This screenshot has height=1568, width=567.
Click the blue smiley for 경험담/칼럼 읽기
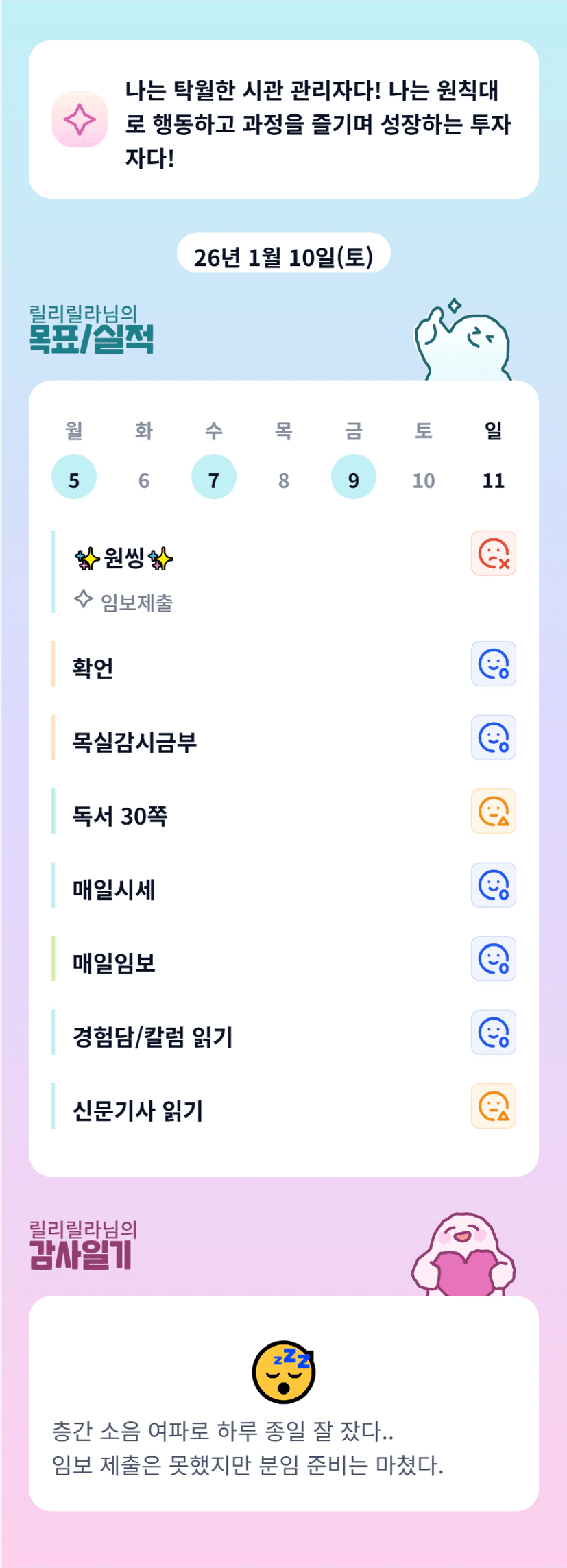point(493,1032)
